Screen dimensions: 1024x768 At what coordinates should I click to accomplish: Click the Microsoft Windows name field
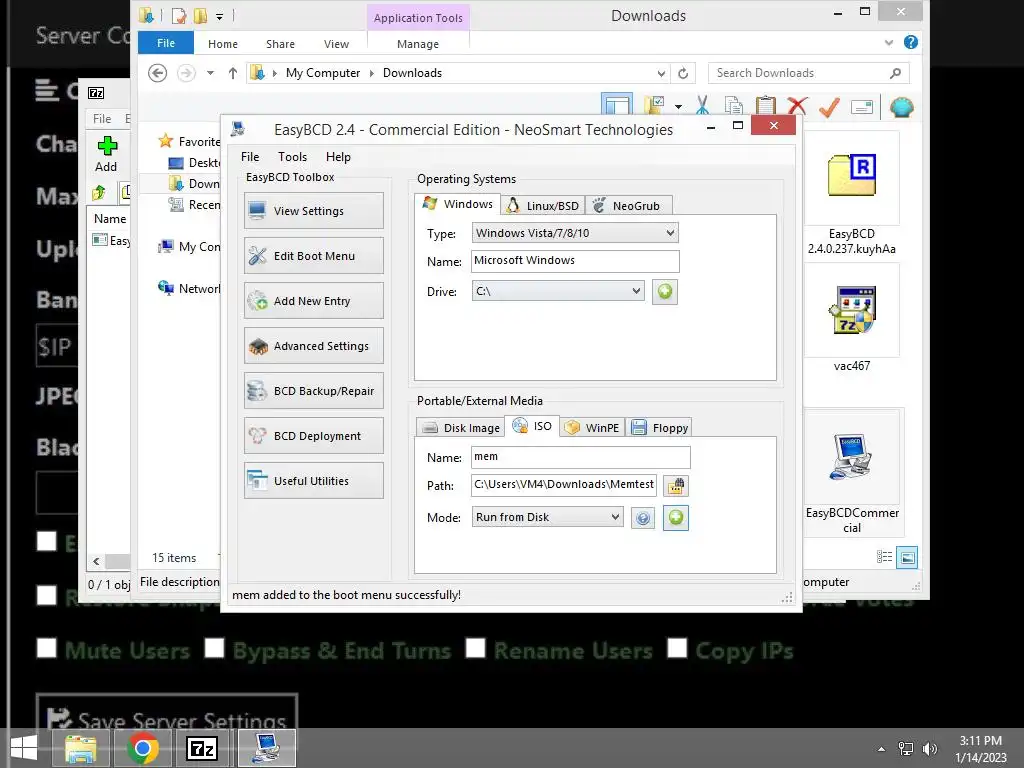tap(575, 261)
